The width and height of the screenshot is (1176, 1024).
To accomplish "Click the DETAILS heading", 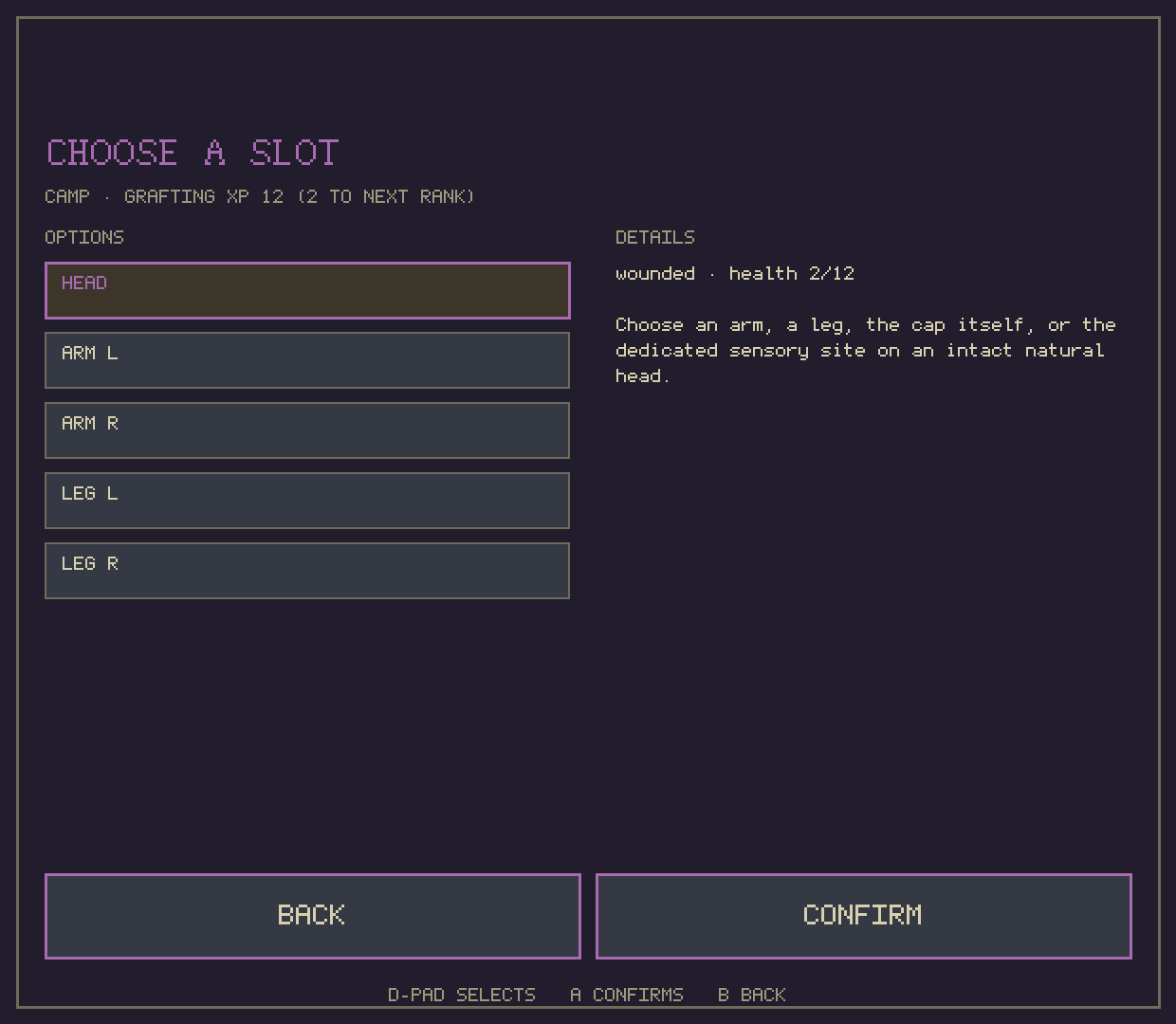I will point(655,237).
